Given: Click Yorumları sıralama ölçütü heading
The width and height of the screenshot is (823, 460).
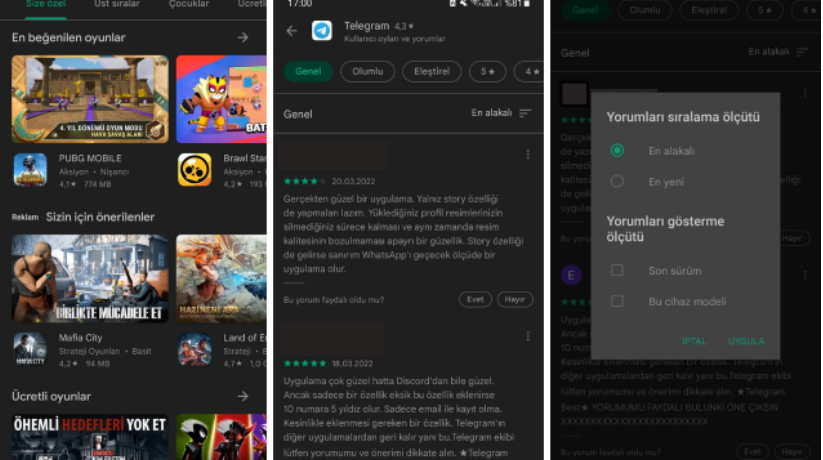Looking at the screenshot, I should click(683, 117).
